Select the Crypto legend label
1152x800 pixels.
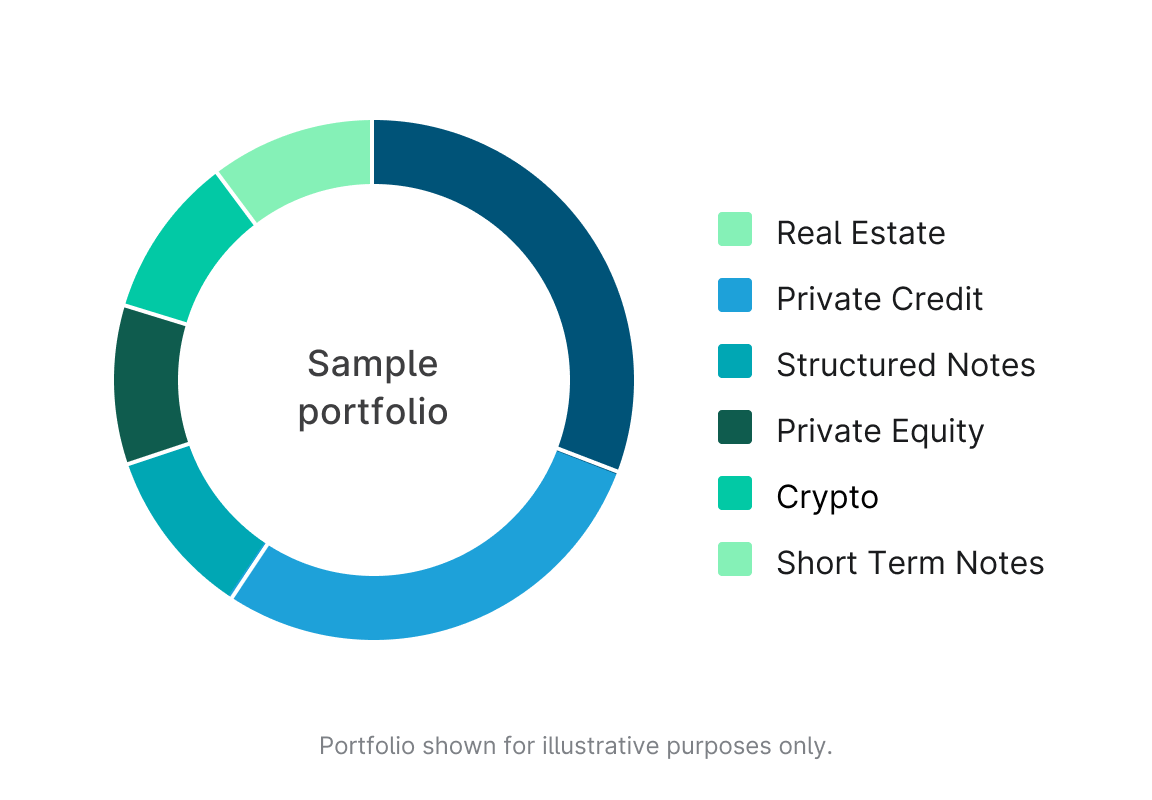click(827, 497)
